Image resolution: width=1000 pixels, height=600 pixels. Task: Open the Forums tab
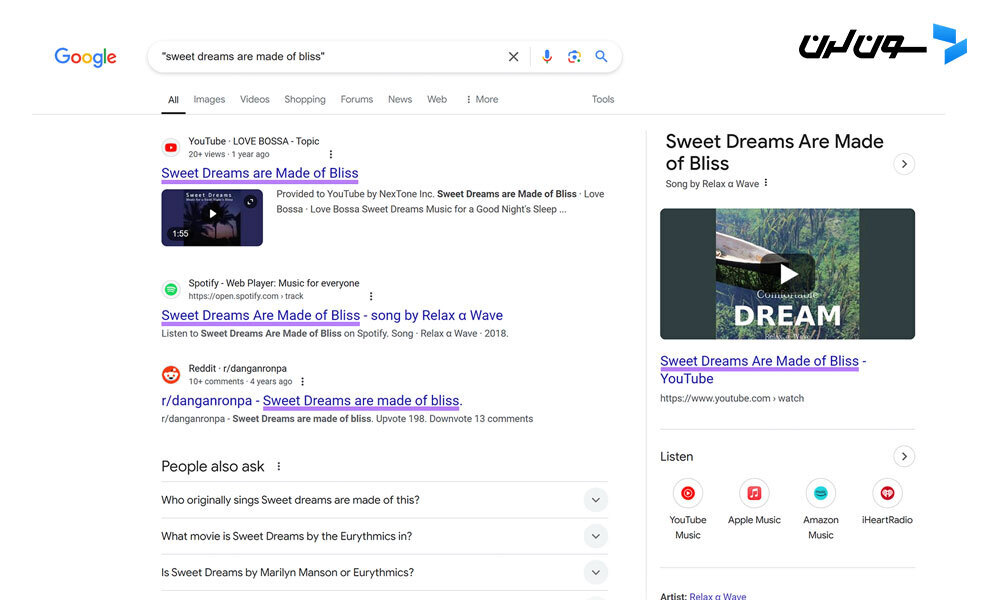tap(357, 99)
